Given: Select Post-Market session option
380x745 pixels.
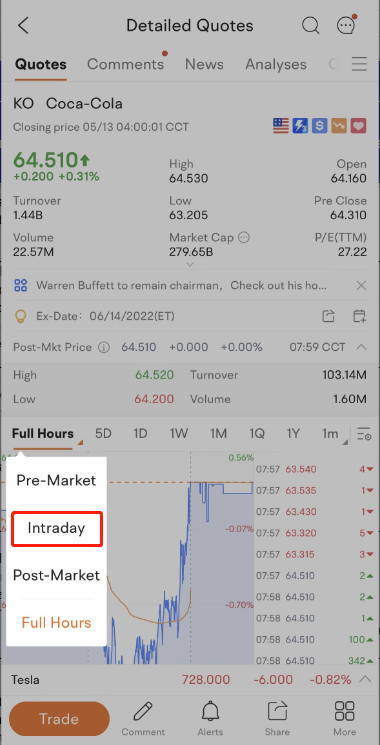Looking at the screenshot, I should pyautogui.click(x=56, y=575).
